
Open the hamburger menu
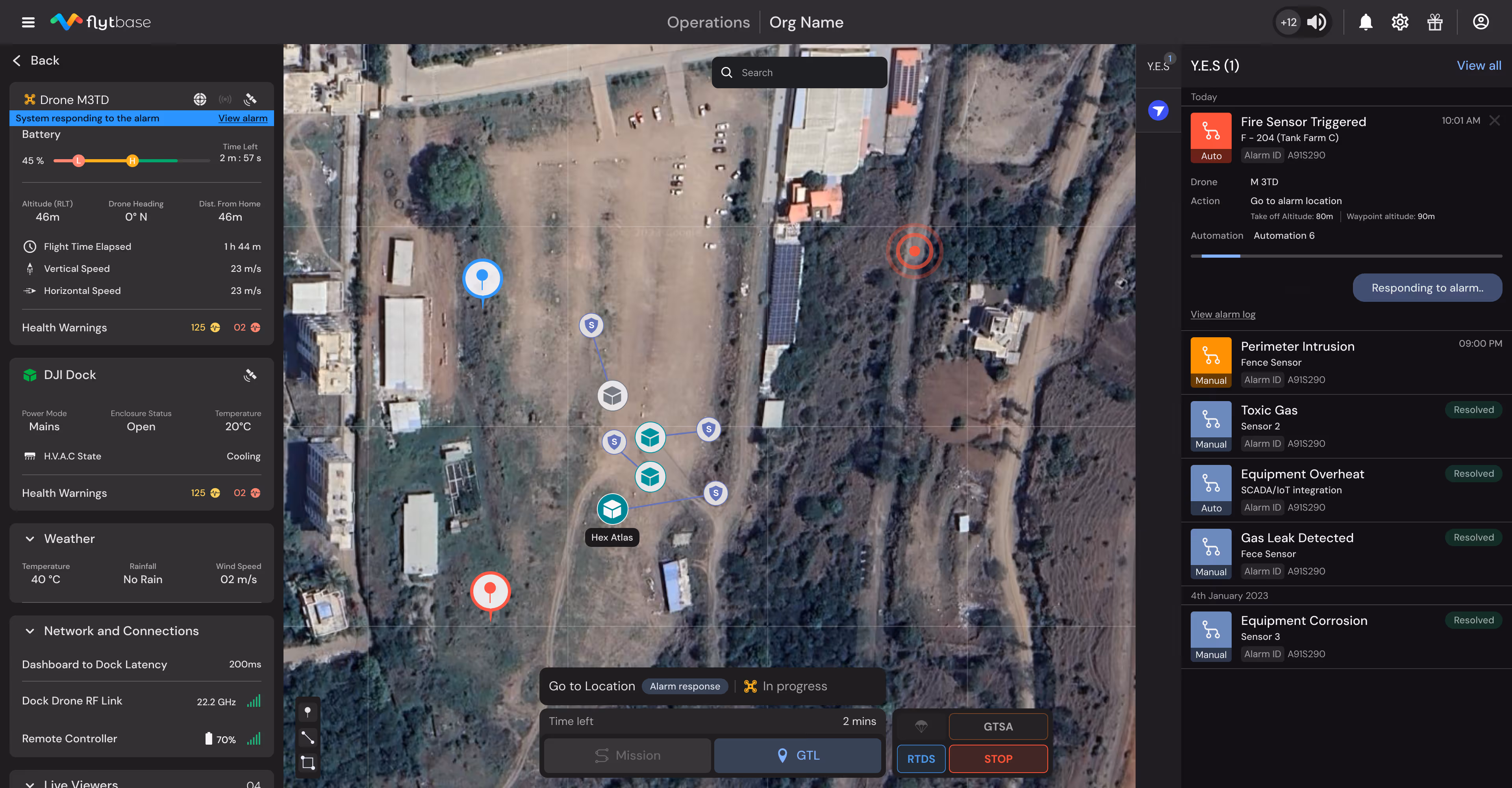(28, 22)
